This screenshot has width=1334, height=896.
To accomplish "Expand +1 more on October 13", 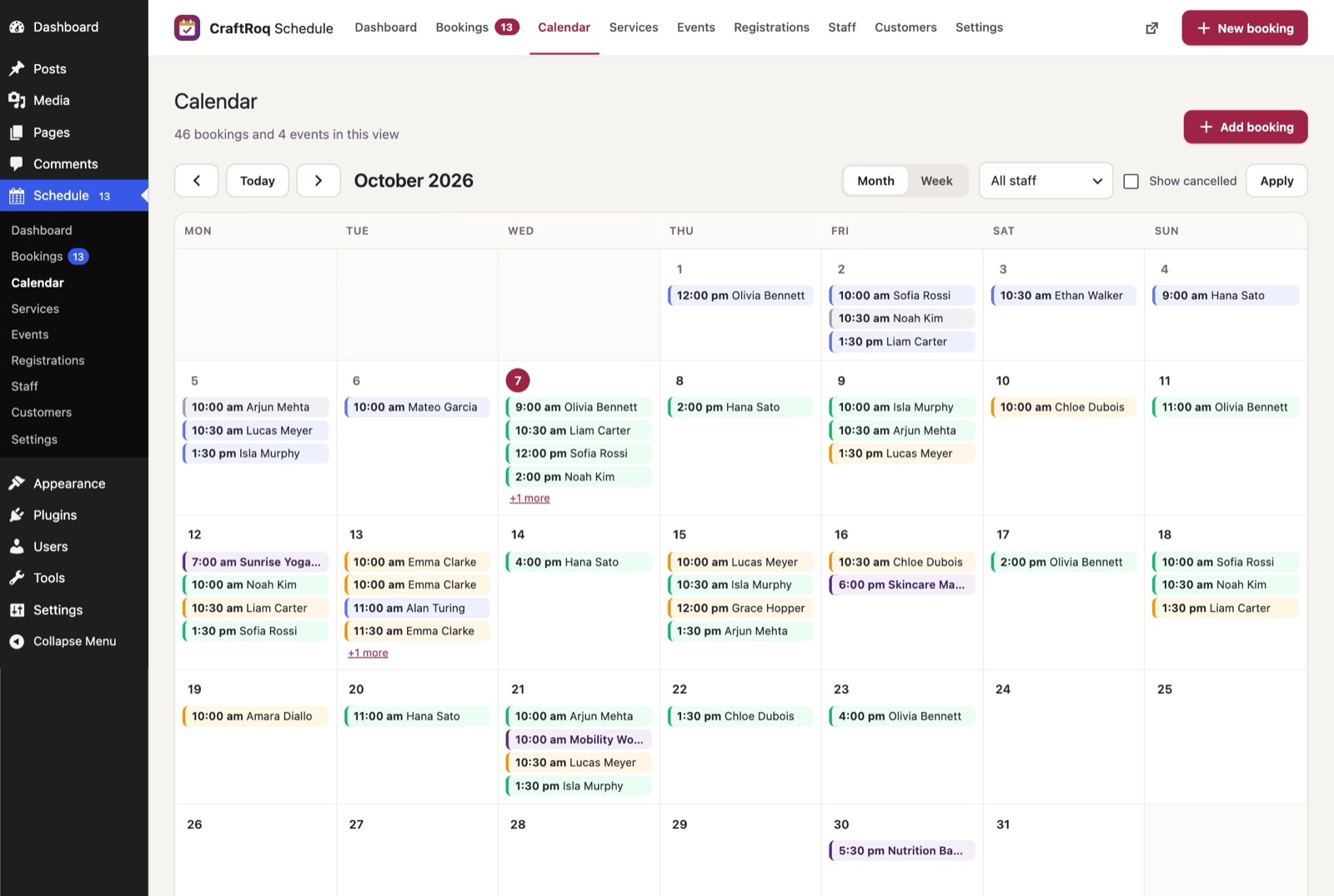I will tap(368, 653).
